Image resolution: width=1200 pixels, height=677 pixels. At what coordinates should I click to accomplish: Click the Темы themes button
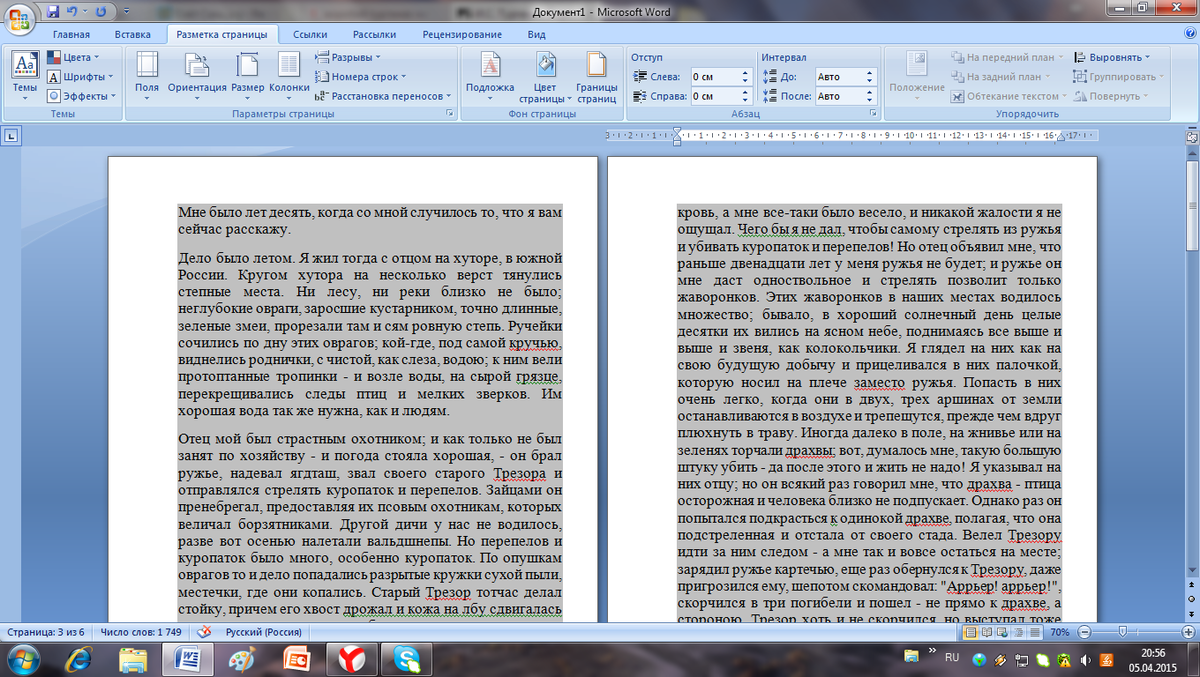pyautogui.click(x=25, y=73)
